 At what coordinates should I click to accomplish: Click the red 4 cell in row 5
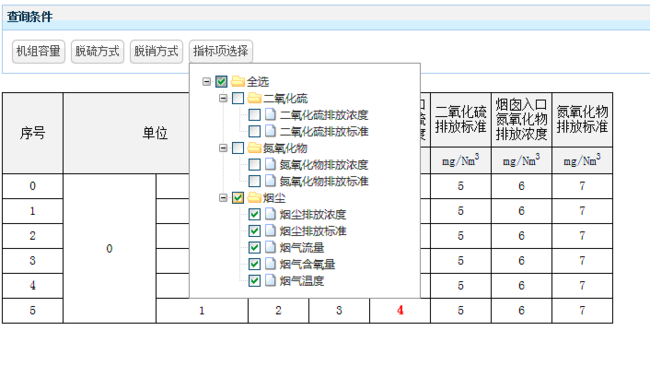(400, 310)
